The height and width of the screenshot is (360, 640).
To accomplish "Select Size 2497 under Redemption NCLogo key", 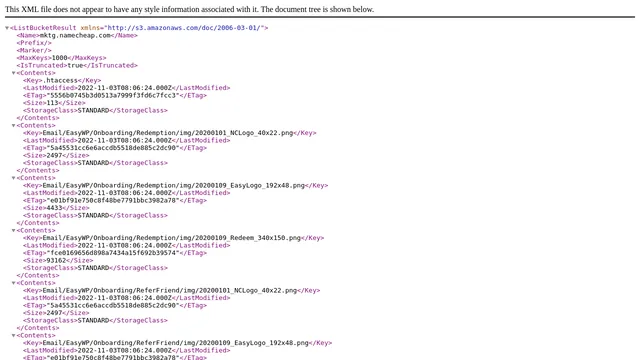I will point(54,156).
